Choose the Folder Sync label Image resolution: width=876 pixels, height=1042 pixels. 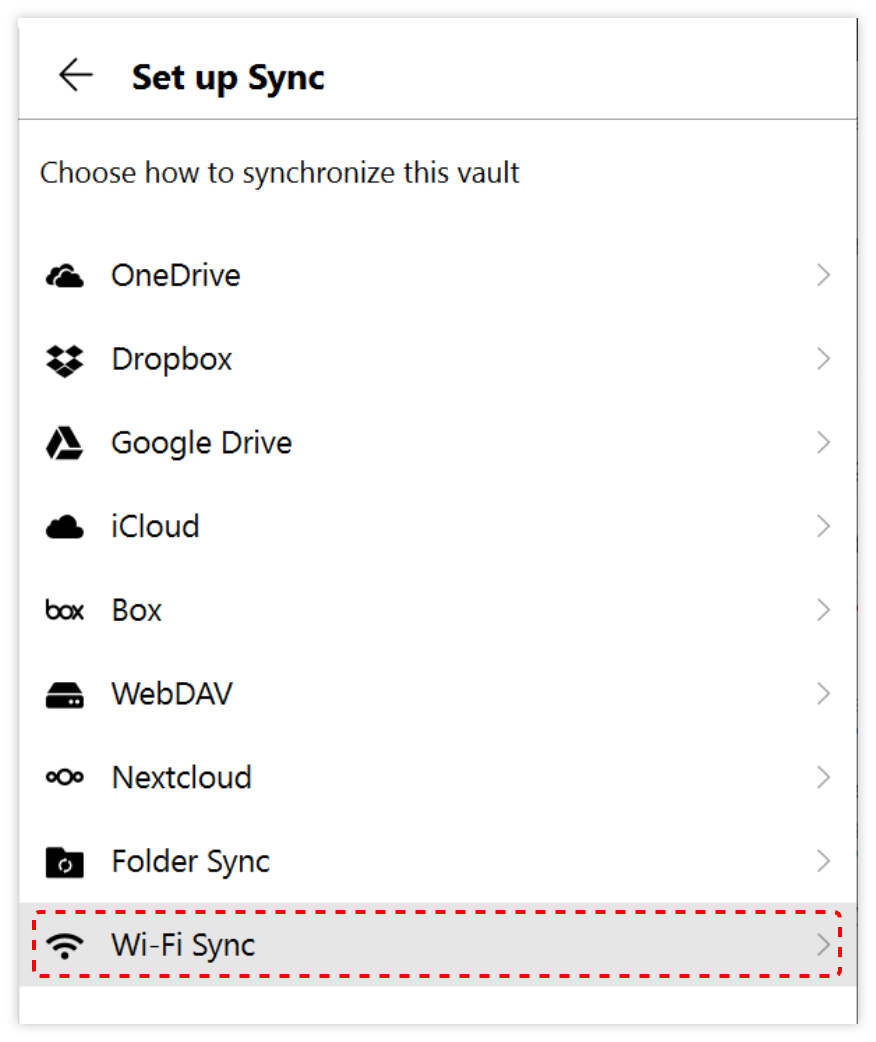(191, 863)
